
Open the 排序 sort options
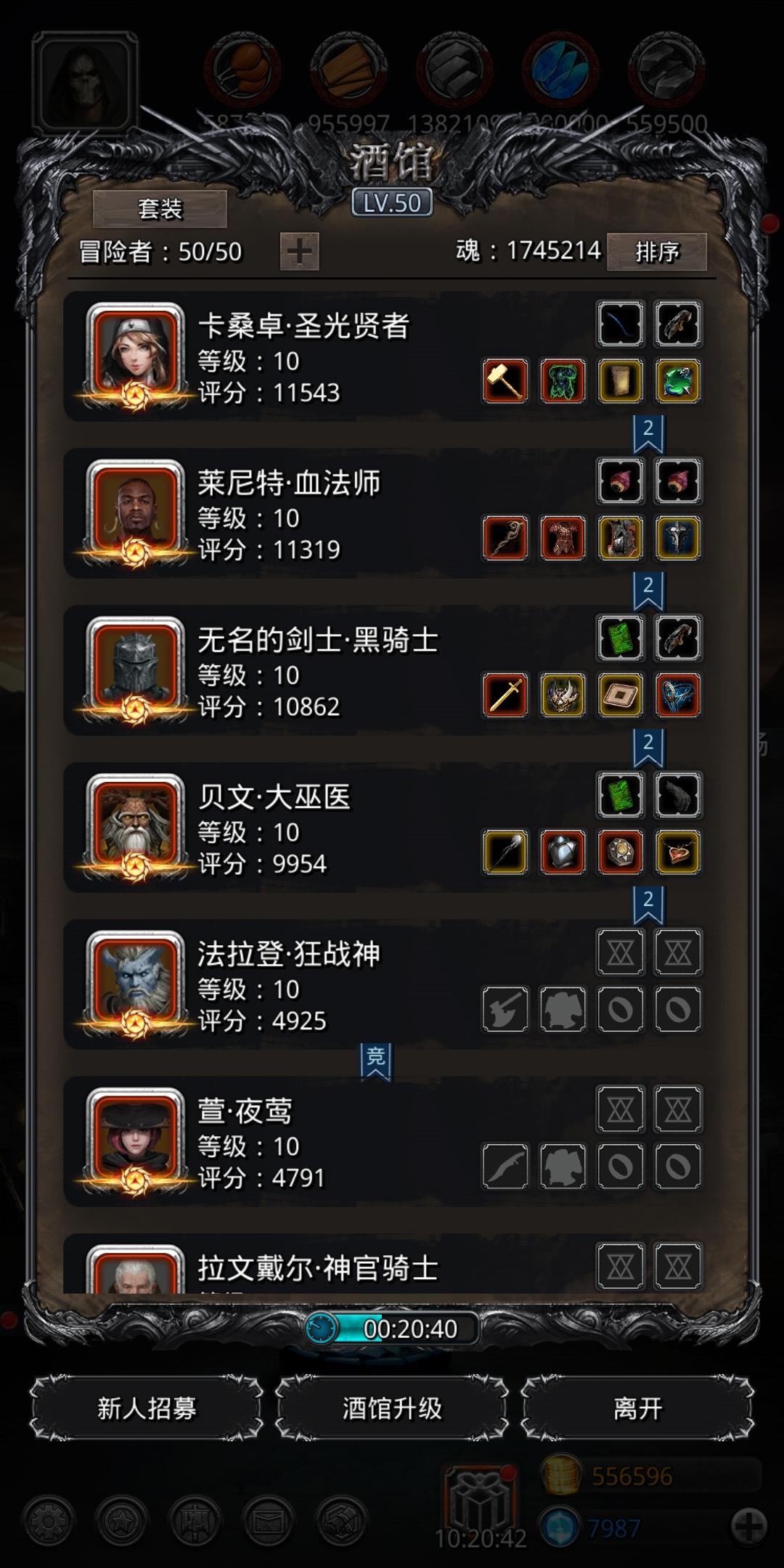(657, 252)
